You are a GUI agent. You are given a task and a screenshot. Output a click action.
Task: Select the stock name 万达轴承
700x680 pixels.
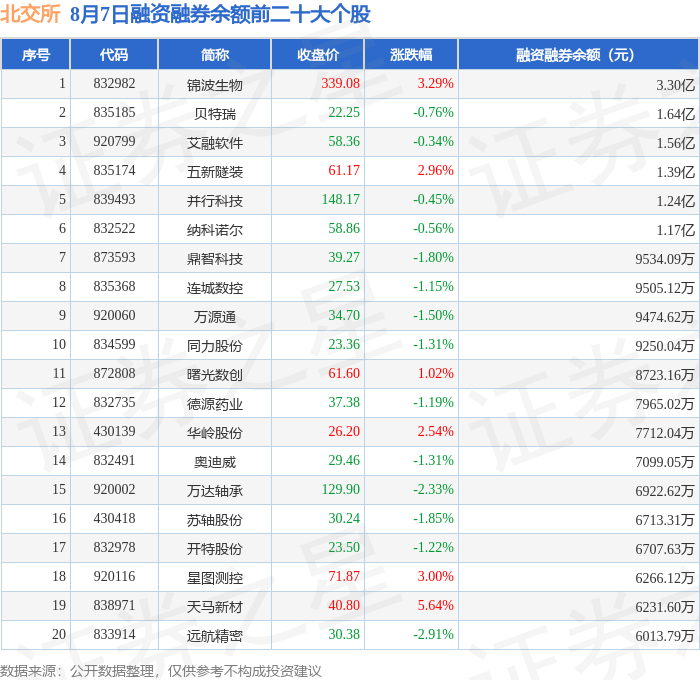[x=215, y=491]
